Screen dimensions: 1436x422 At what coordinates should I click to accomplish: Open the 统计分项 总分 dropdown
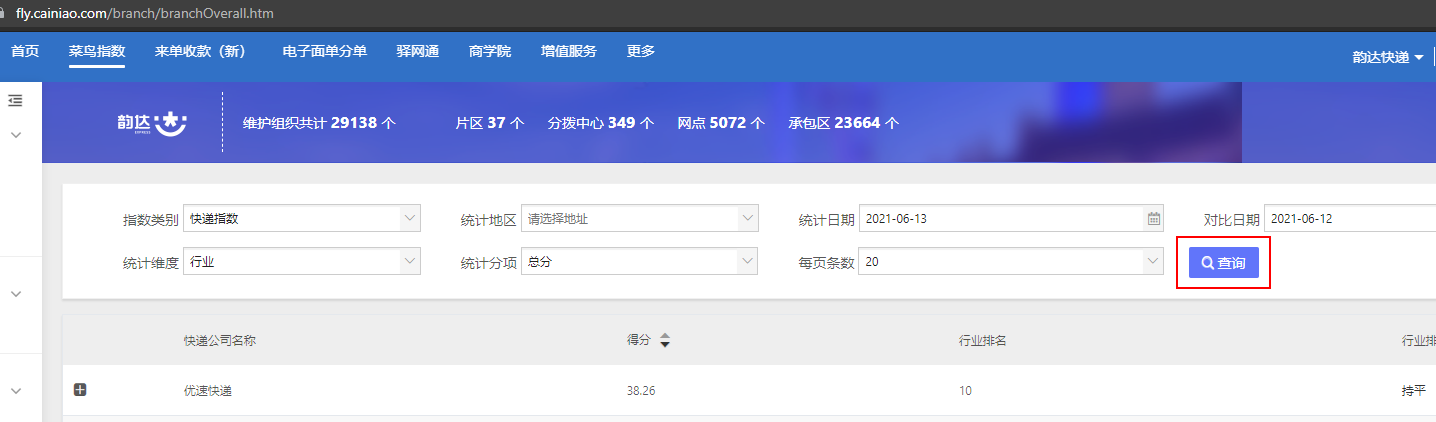point(640,262)
